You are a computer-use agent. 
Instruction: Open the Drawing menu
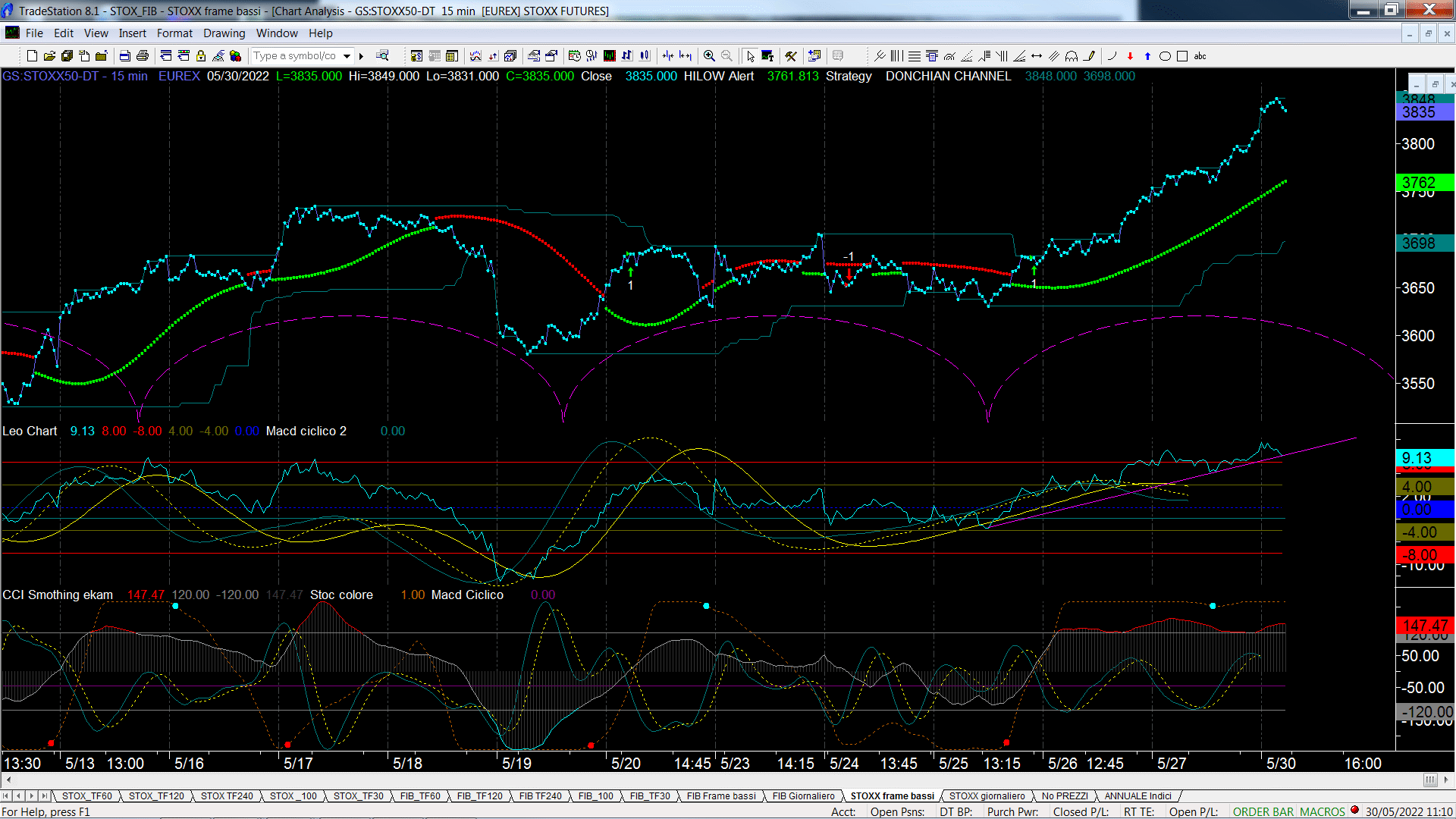(x=224, y=33)
